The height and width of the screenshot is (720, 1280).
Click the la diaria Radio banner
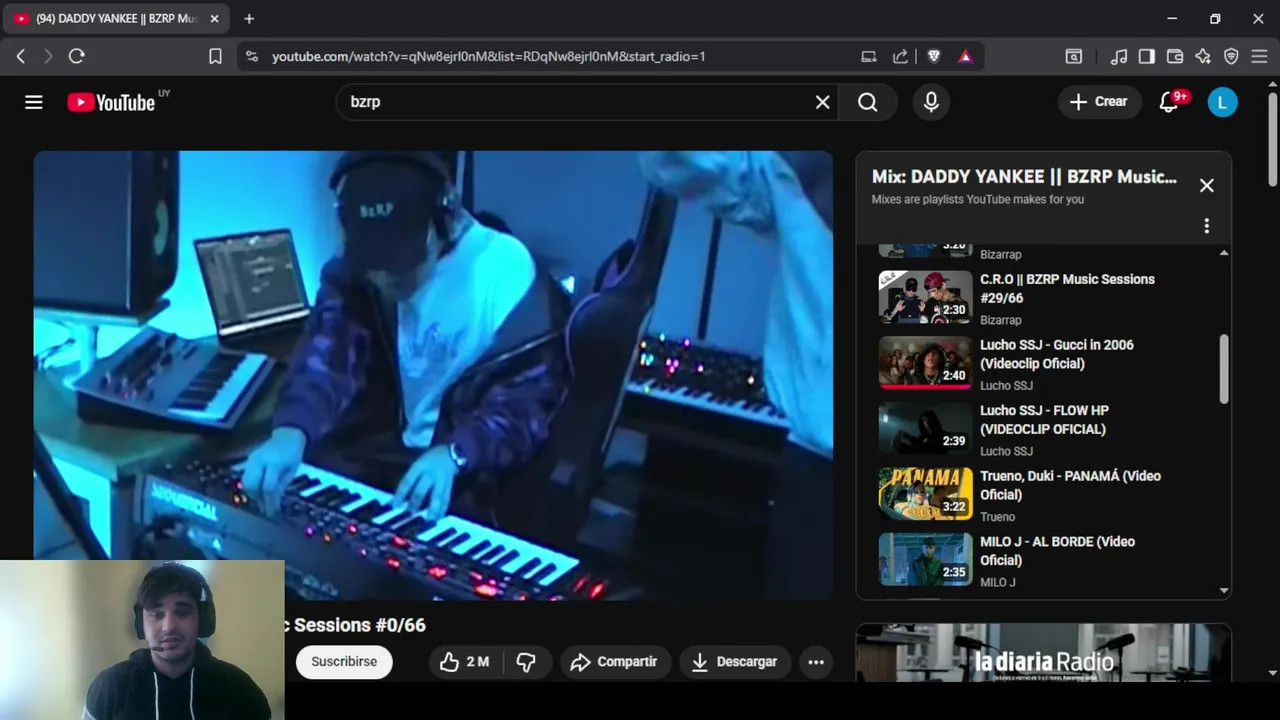(1043, 653)
